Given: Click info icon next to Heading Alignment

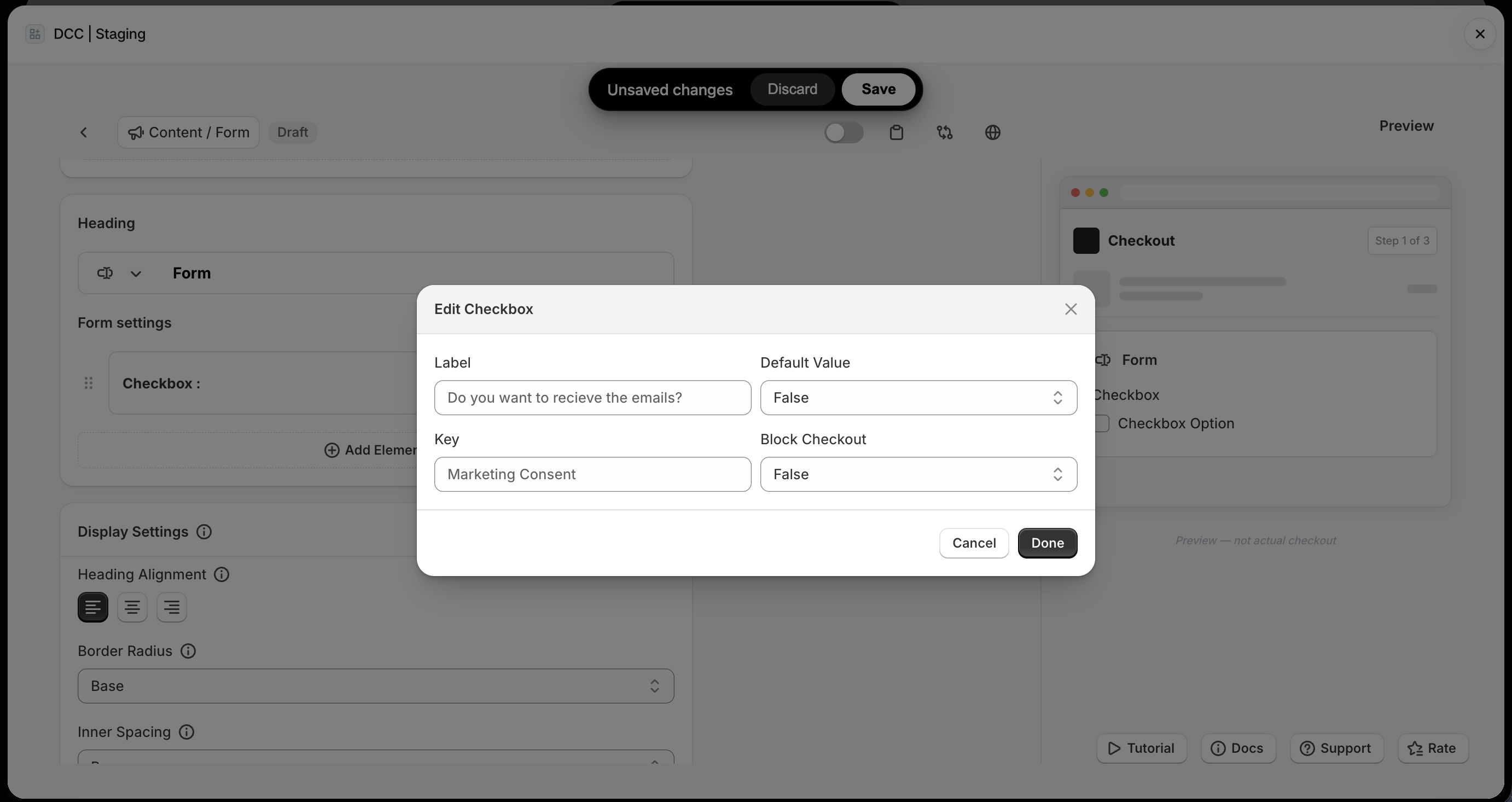Looking at the screenshot, I should click(x=222, y=575).
